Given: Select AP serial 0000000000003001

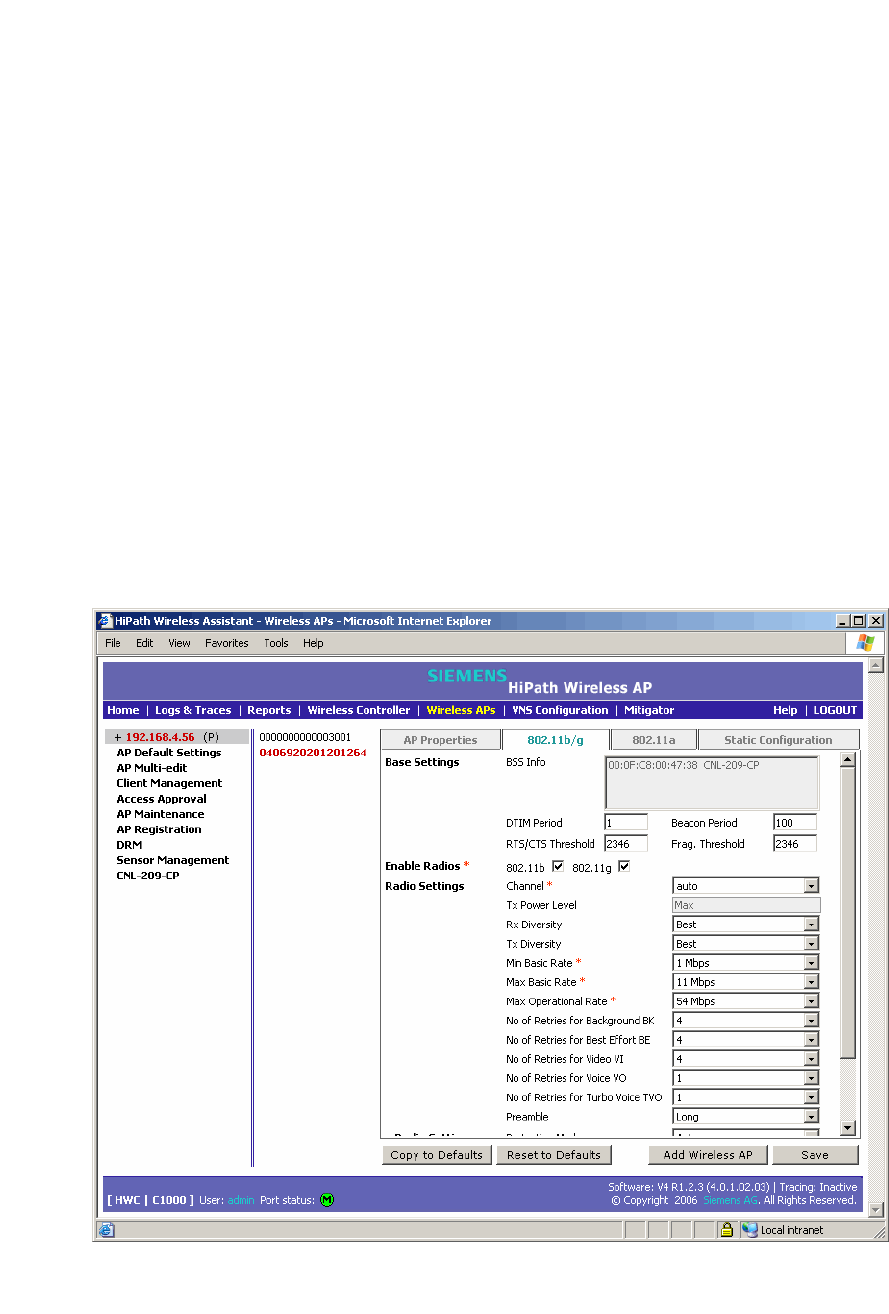Looking at the screenshot, I should point(305,737).
